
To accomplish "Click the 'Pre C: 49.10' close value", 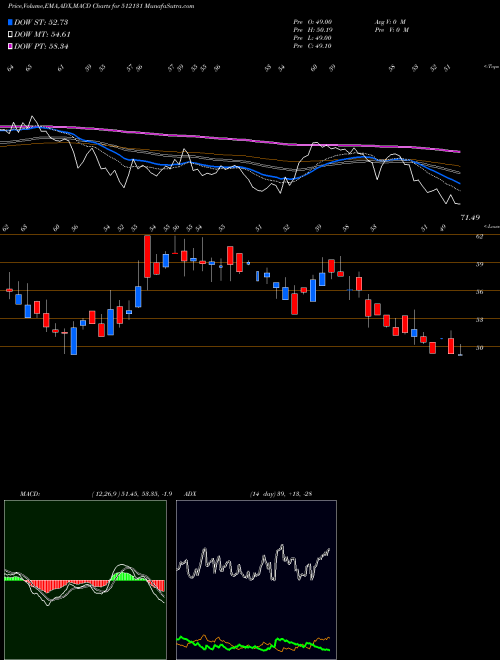I will click(313, 46).
